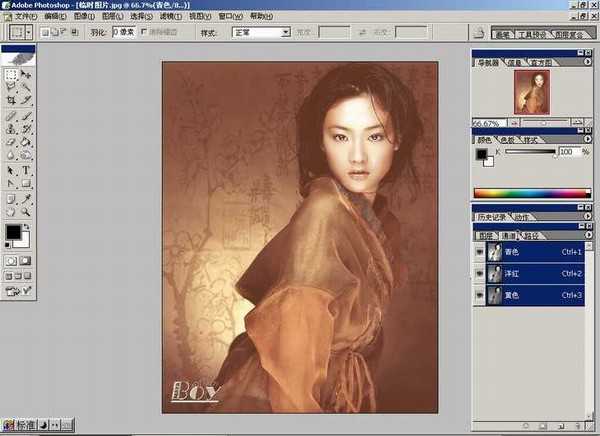Toggle visibility of 洋红 (Magenta) channel
Viewport: 600px width, 436px height.
(x=477, y=274)
